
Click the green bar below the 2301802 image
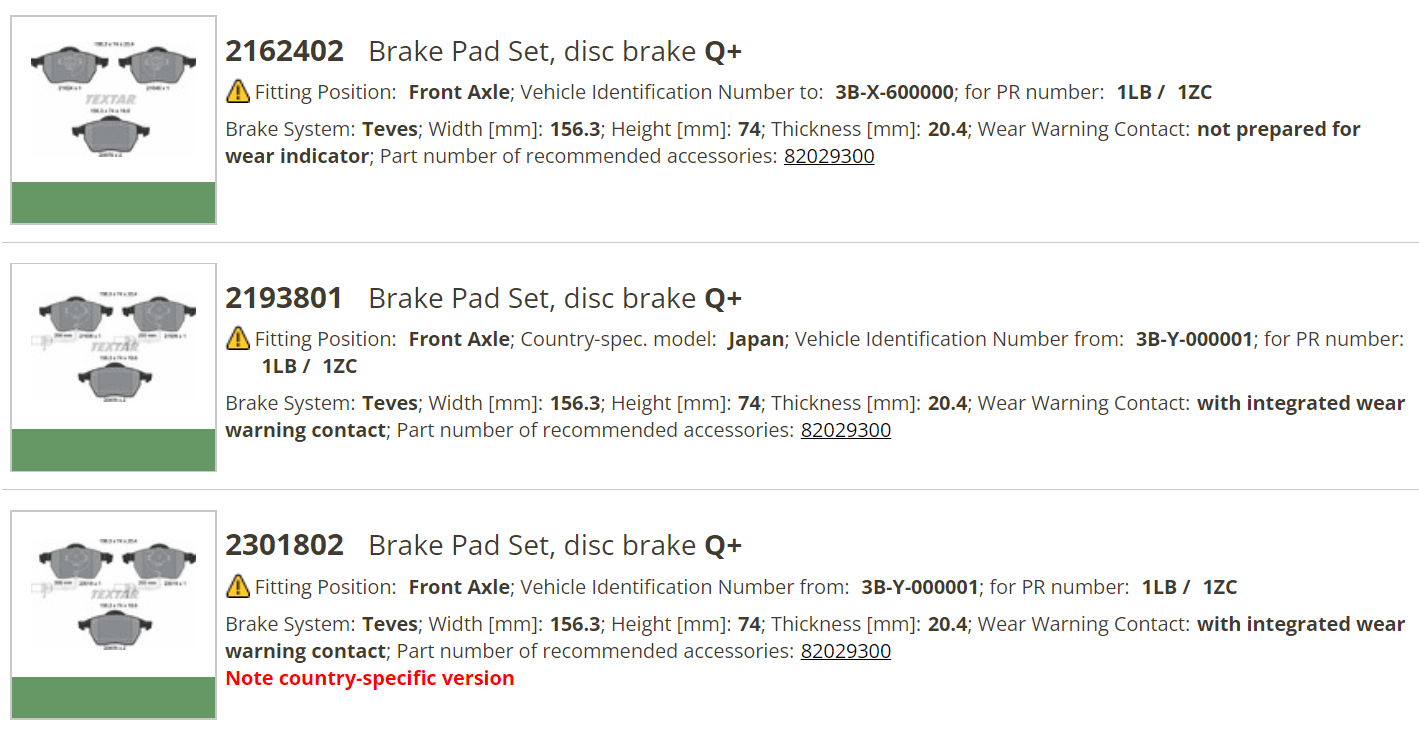(113, 697)
